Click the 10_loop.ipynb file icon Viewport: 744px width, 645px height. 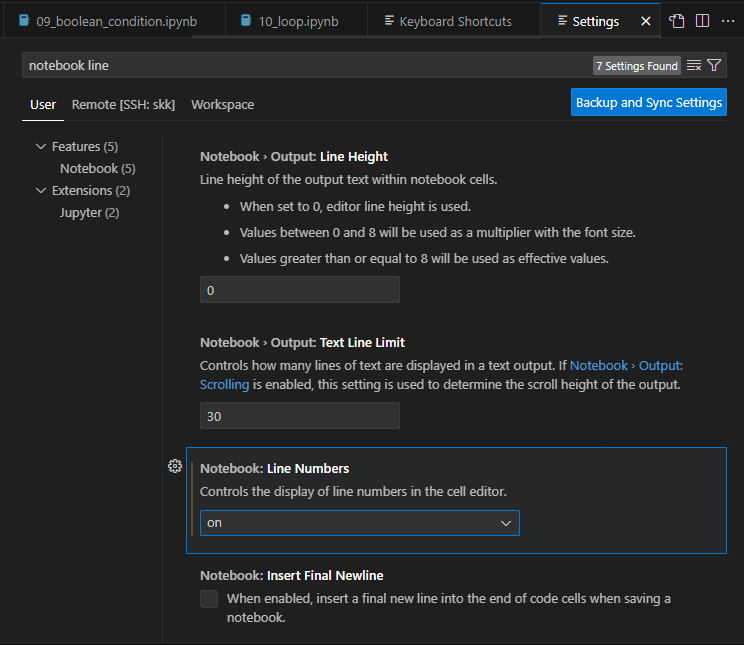coord(246,21)
